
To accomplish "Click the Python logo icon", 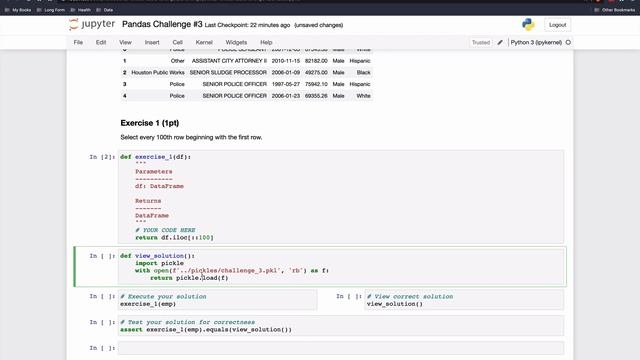I will [x=528, y=24].
